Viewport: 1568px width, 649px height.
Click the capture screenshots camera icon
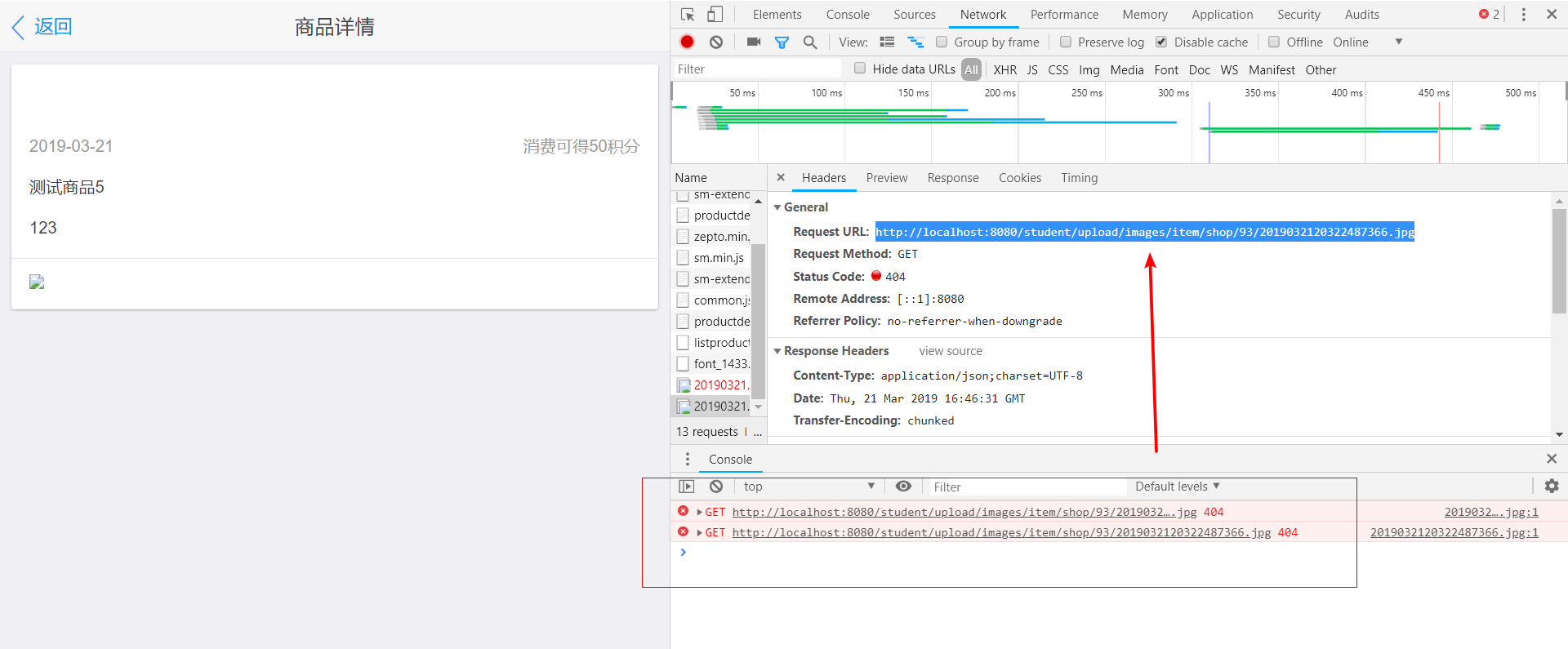(x=754, y=42)
